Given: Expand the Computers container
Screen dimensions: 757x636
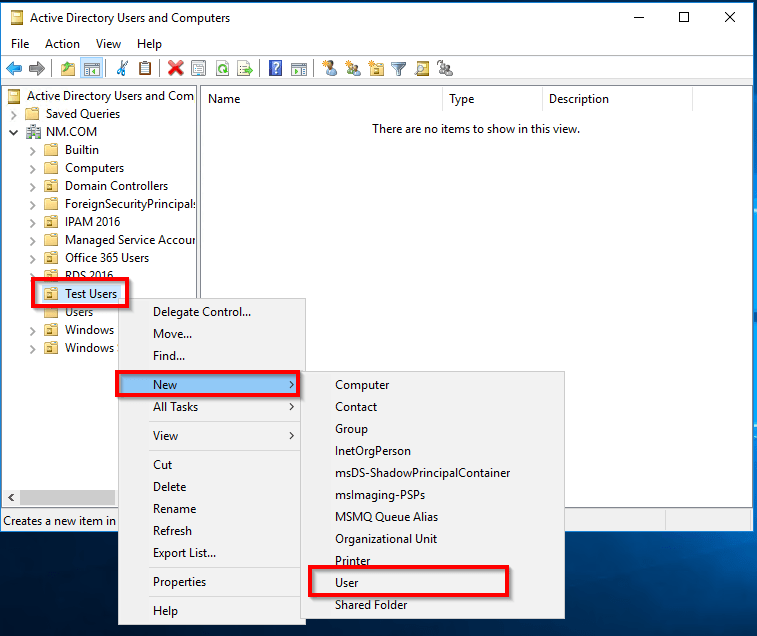Looking at the screenshot, I should point(32,169).
